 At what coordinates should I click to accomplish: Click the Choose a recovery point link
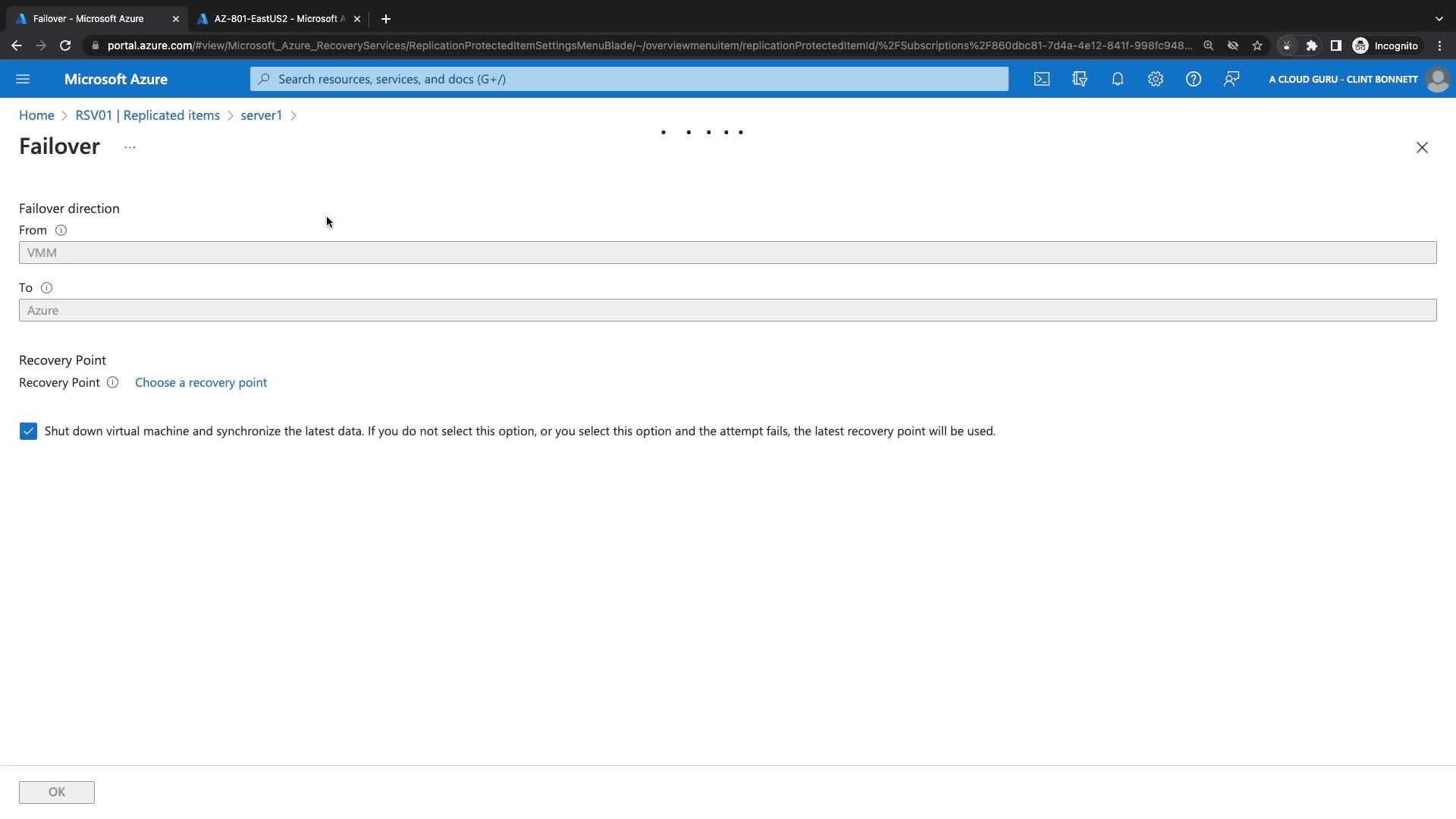pyautogui.click(x=201, y=382)
